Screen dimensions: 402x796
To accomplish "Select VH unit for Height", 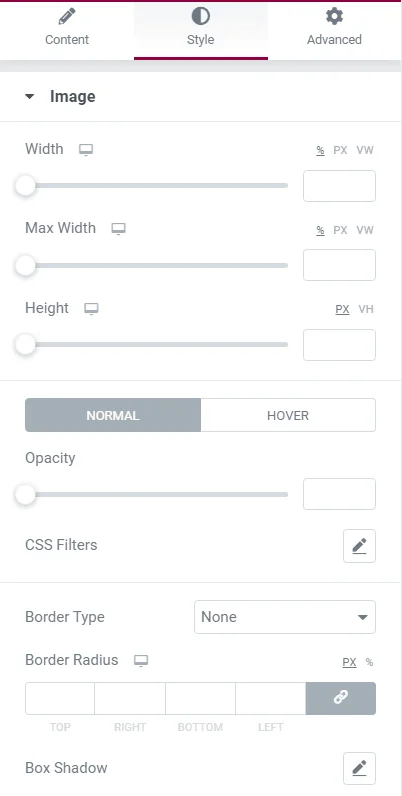I will pos(366,309).
